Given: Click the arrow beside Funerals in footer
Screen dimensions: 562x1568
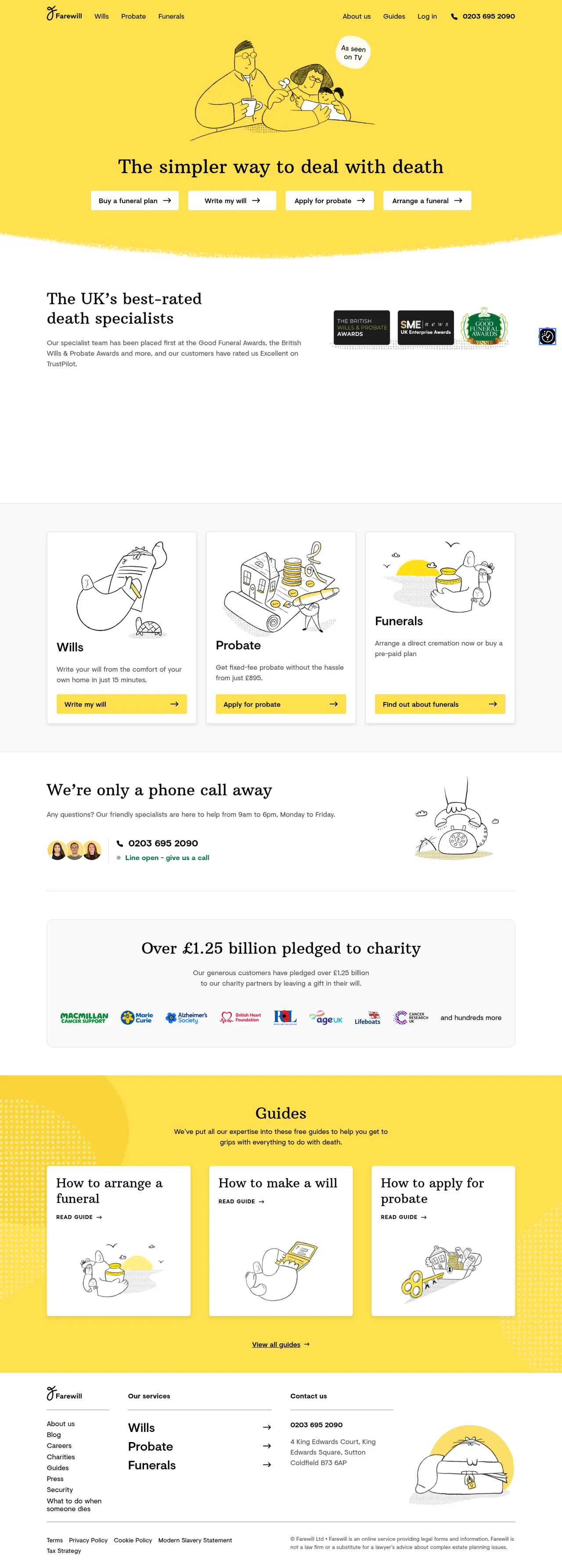Looking at the screenshot, I should pos(266,1464).
